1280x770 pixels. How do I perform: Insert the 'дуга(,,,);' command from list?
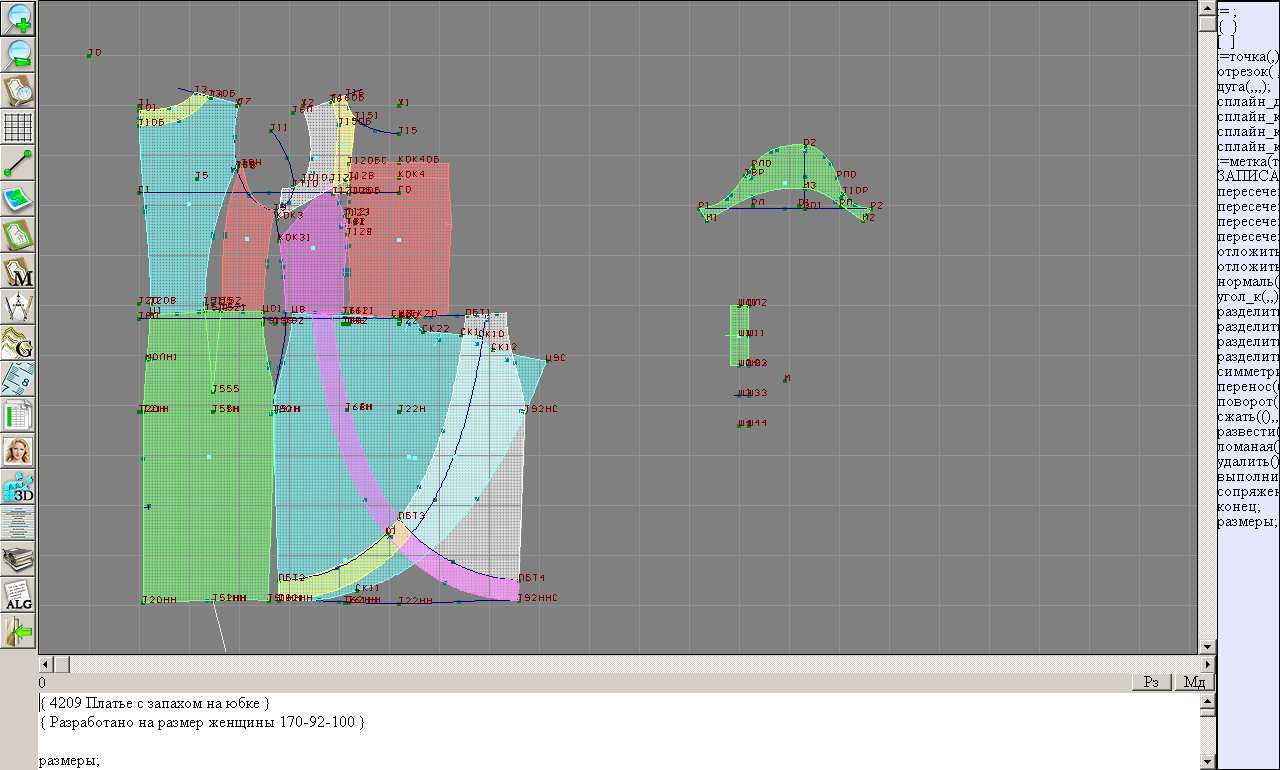pyautogui.click(x=1247, y=86)
